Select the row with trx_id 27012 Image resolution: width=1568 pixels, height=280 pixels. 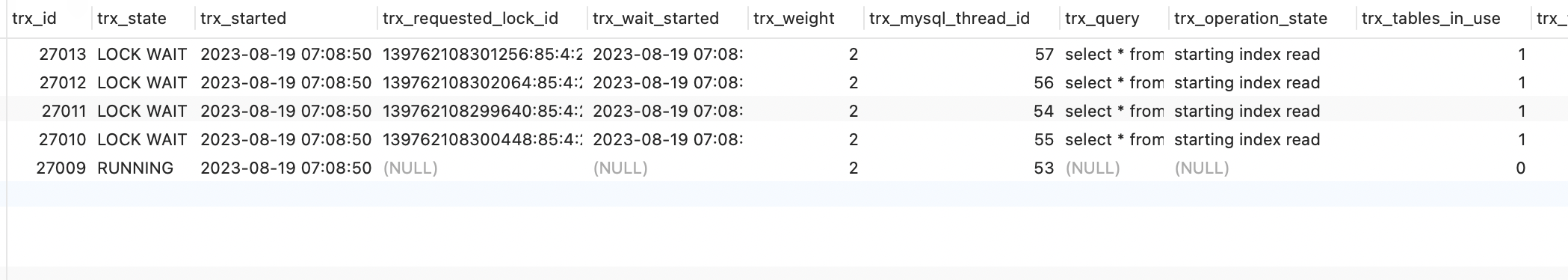pos(784,82)
